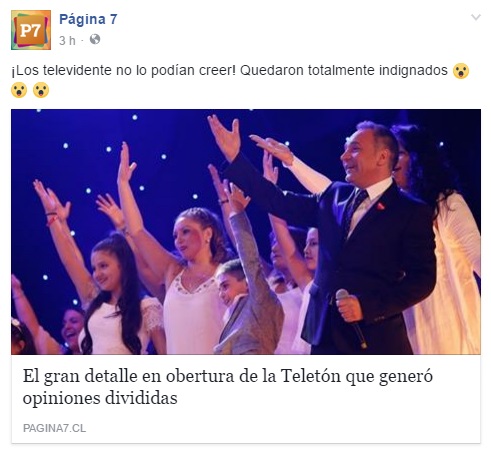491x449 pixels.
Task: Click the microphone held by the man
Action: click(351, 318)
